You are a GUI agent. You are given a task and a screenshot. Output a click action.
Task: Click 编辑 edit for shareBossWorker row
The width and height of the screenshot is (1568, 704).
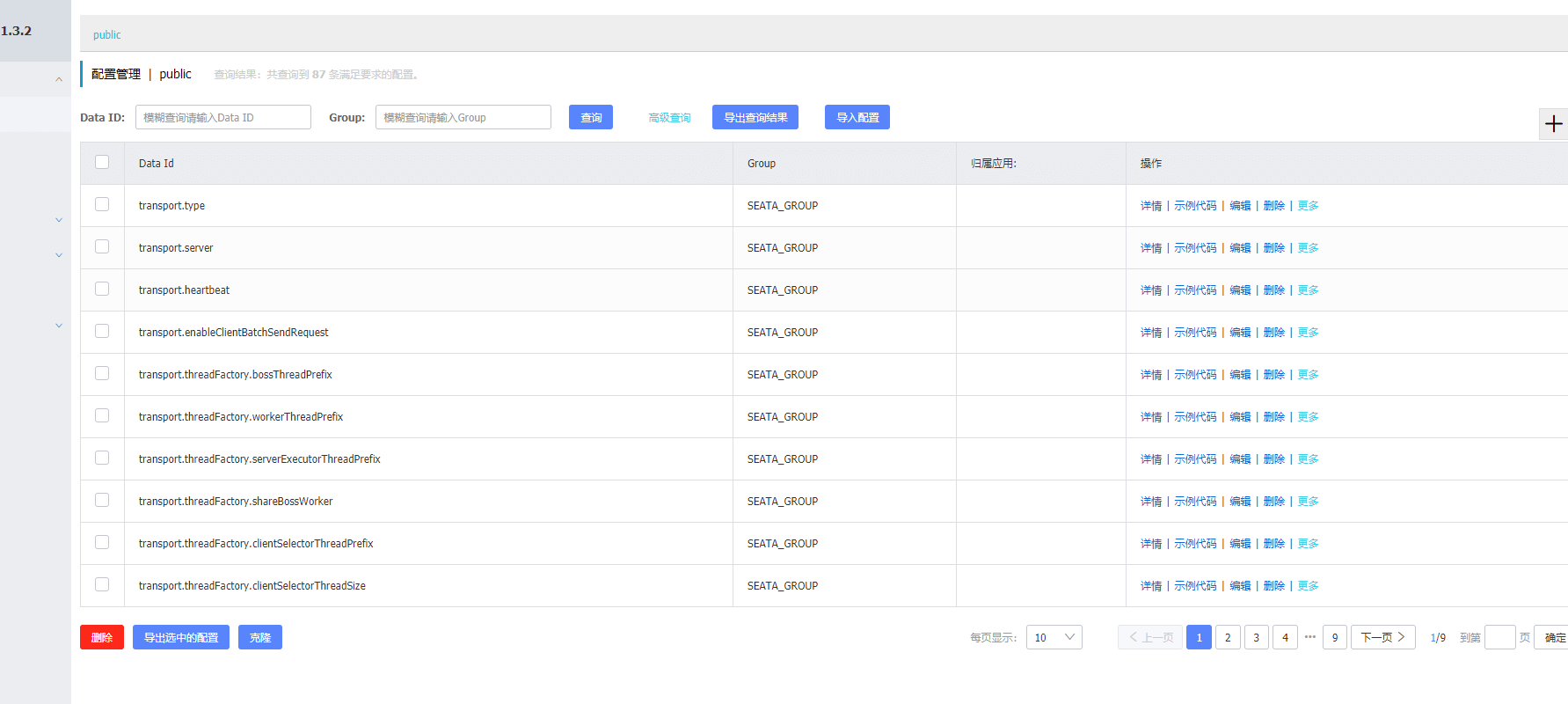coord(1240,502)
